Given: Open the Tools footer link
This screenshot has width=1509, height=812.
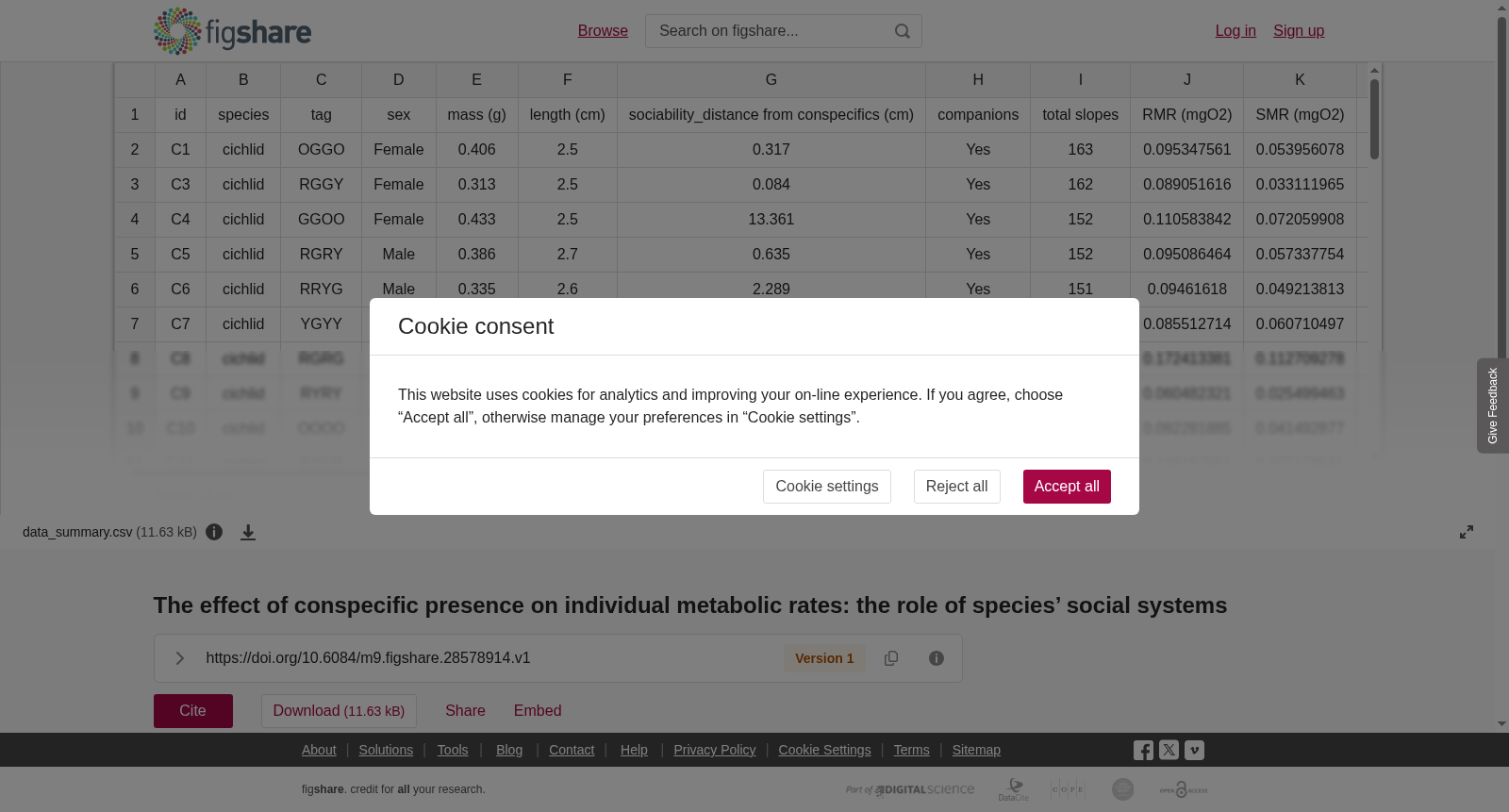Looking at the screenshot, I should pos(453,750).
